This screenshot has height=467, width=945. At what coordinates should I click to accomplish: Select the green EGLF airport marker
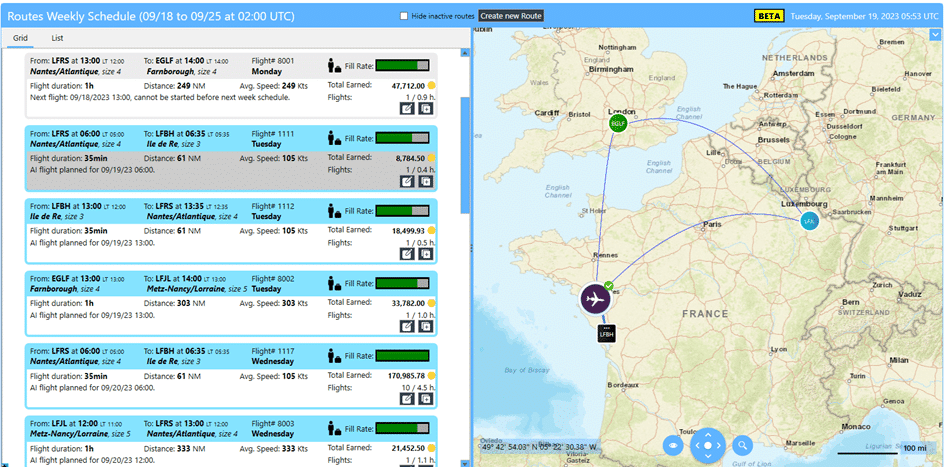pos(620,123)
